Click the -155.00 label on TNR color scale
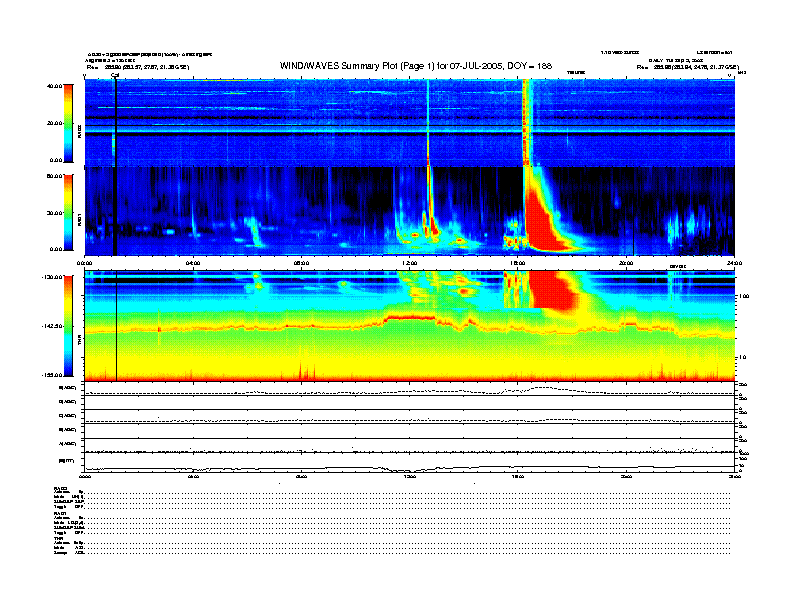The height and width of the screenshot is (612, 792). click(52, 375)
